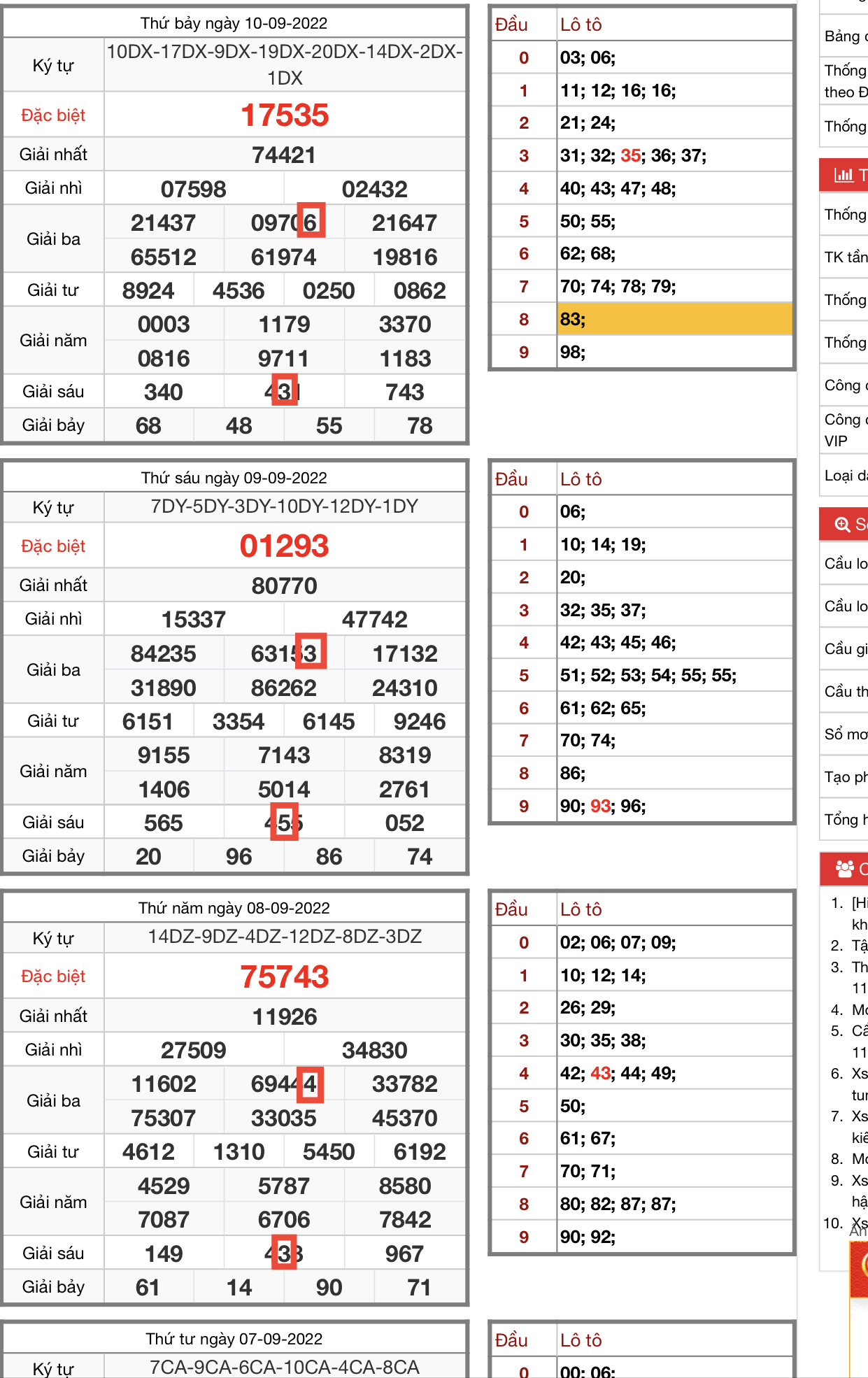
Task: Click first prize number 11926
Action: [x=285, y=1016]
